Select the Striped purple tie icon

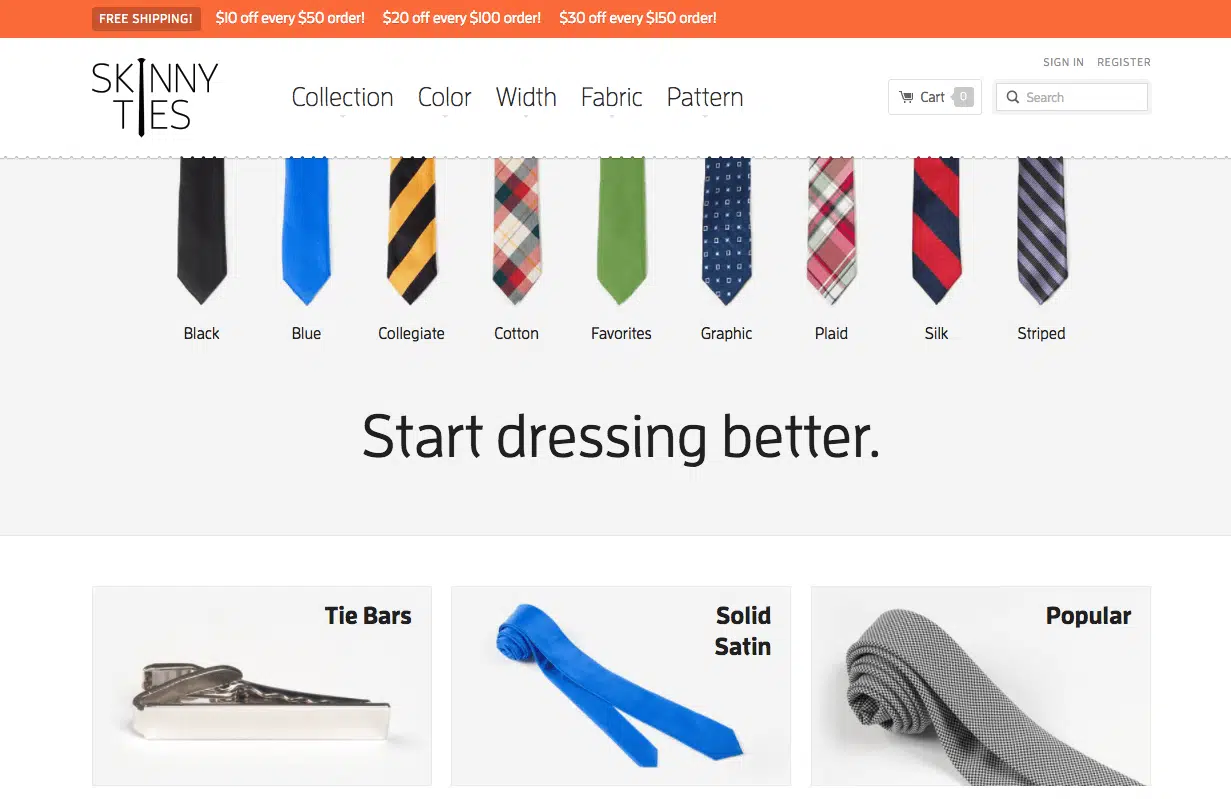1041,231
